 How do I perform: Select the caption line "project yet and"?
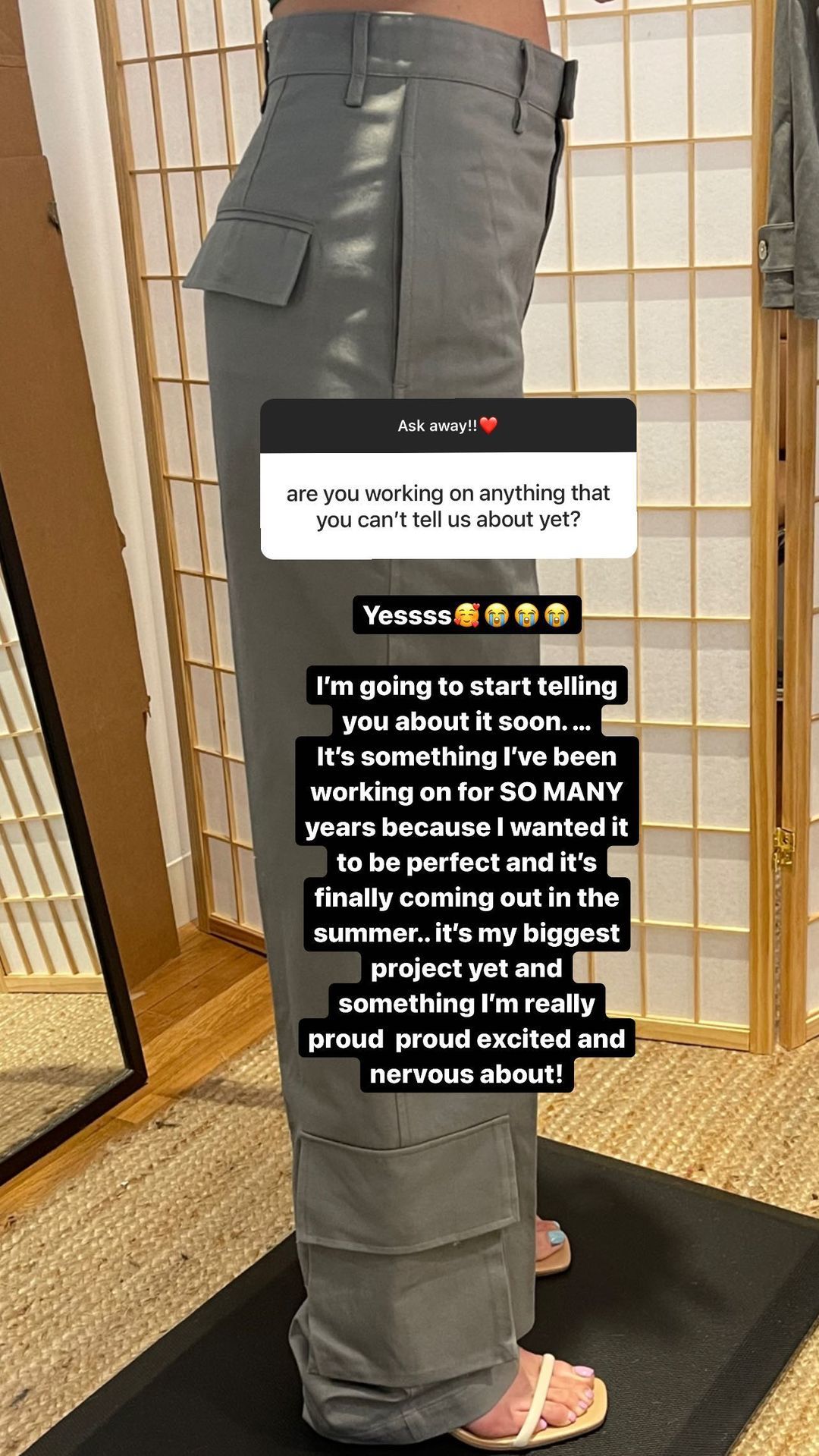466,968
